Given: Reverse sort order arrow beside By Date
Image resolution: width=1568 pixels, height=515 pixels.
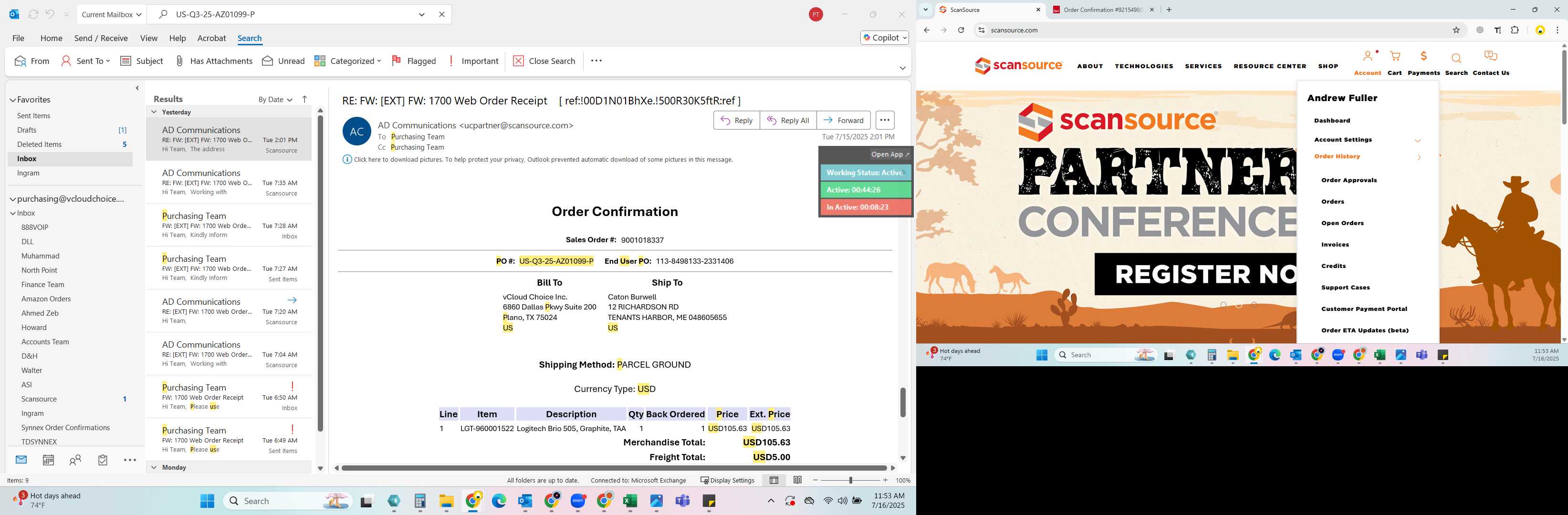Looking at the screenshot, I should point(305,99).
